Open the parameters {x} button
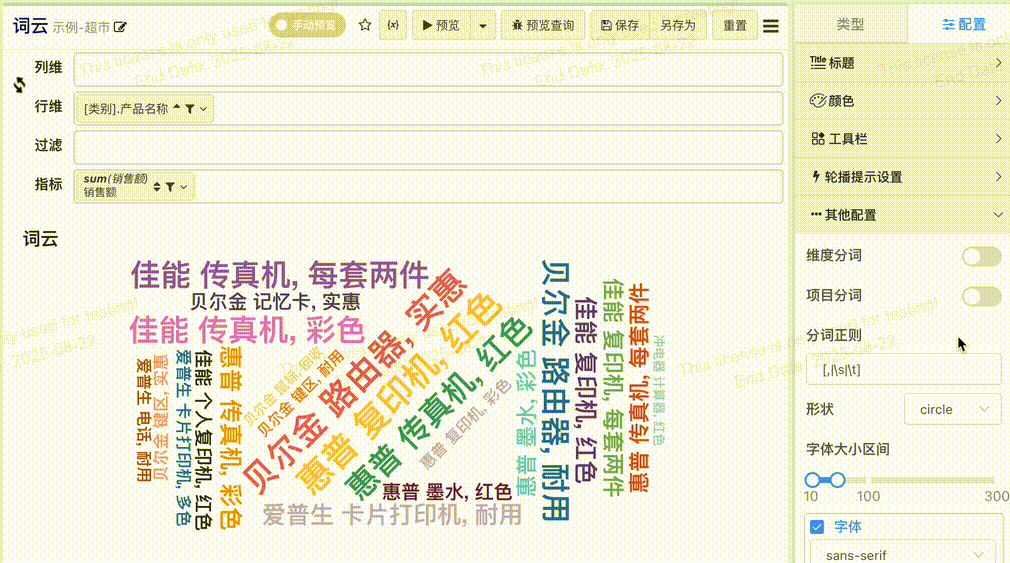This screenshot has height=563, width=1010. (x=393, y=25)
